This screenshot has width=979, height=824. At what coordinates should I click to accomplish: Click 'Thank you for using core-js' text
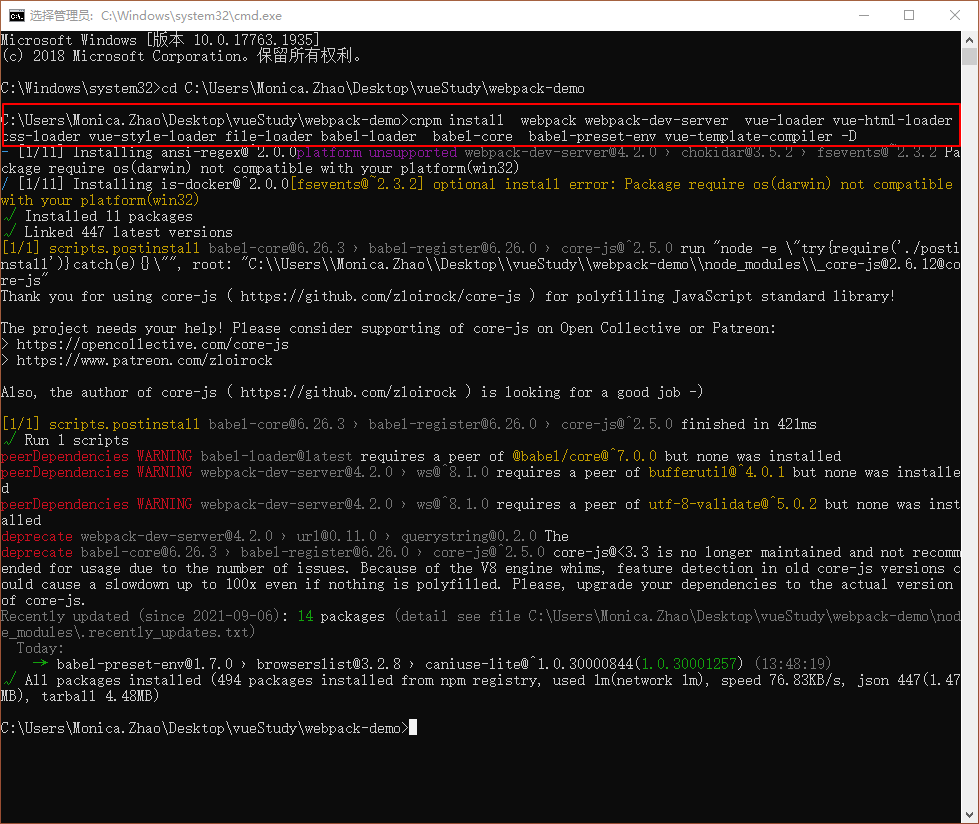[x=109, y=296]
